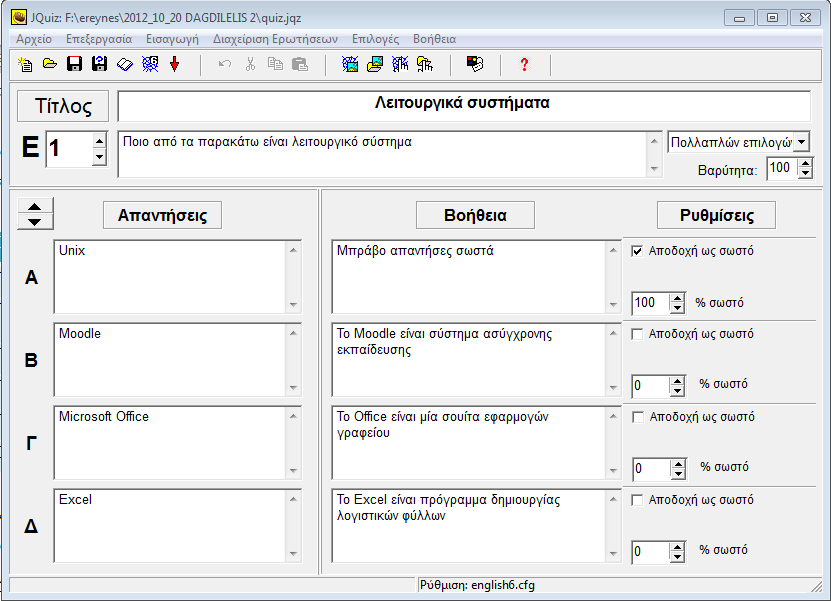Increase the Βαρύτητα weight value
This screenshot has height=601, width=831.
click(x=806, y=163)
